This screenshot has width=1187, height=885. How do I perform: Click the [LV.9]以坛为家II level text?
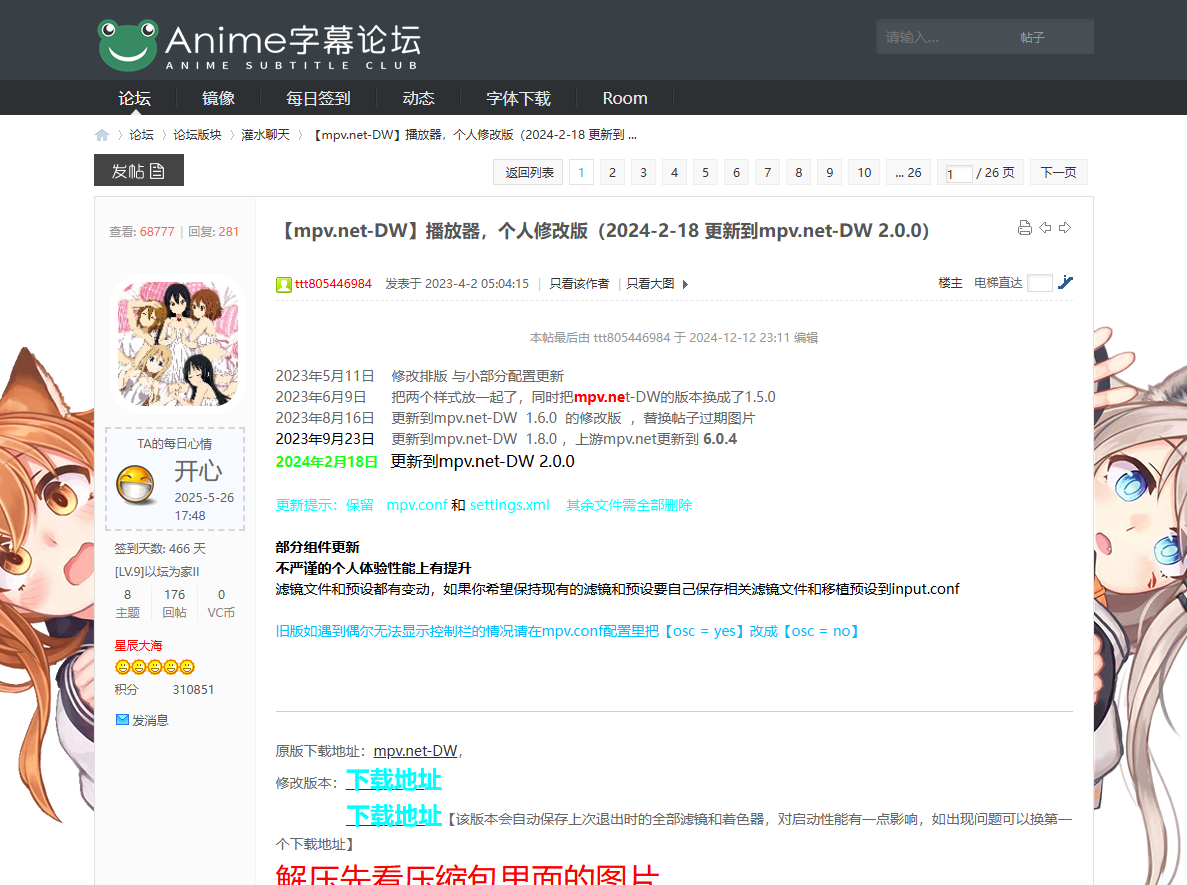point(157,572)
